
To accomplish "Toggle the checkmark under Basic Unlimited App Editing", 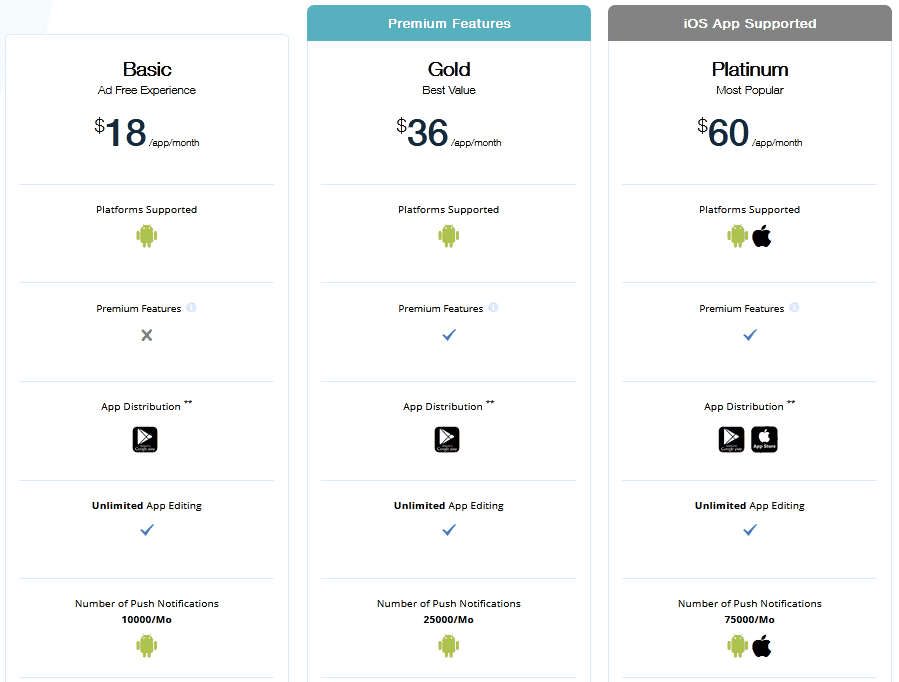I will [146, 530].
